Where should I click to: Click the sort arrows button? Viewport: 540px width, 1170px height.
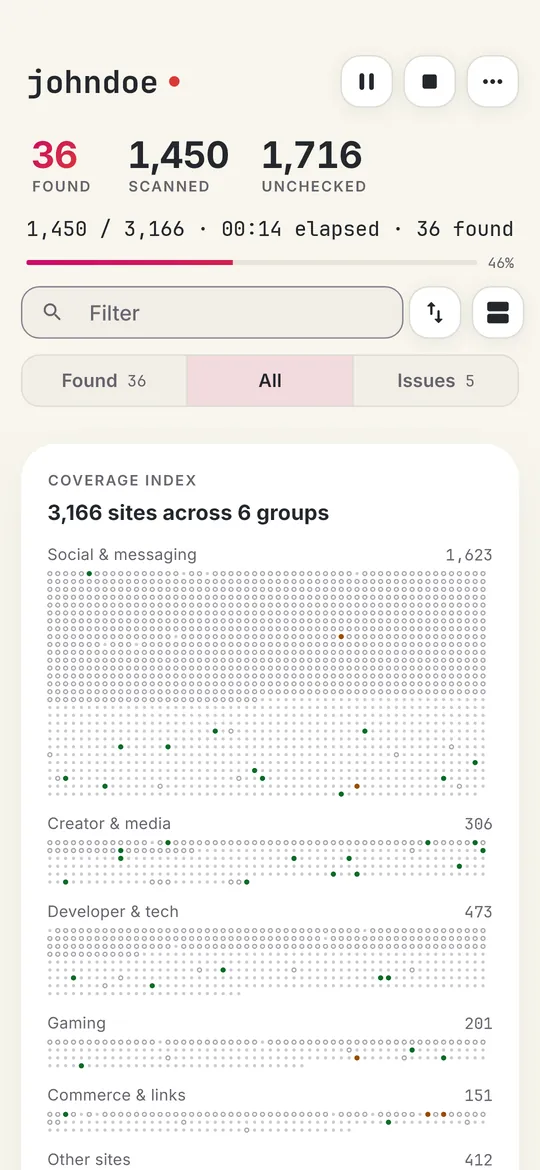pos(435,313)
